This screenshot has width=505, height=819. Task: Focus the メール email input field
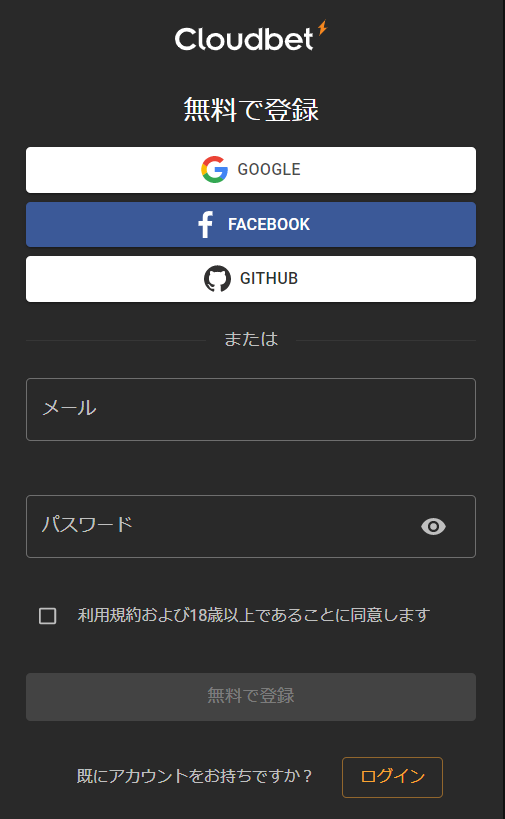coord(251,410)
